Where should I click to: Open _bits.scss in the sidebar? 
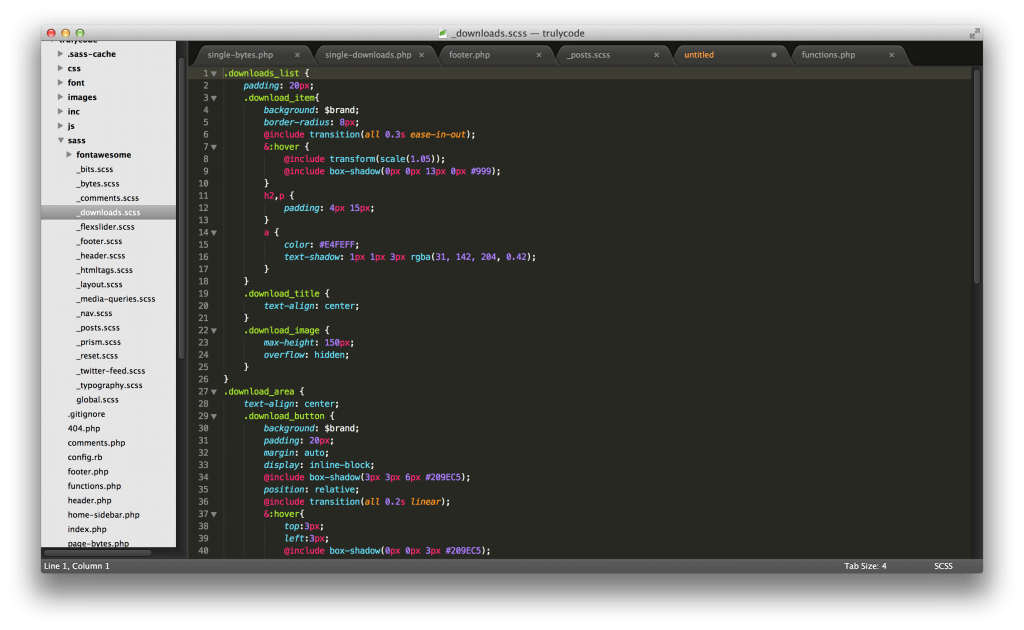95,169
